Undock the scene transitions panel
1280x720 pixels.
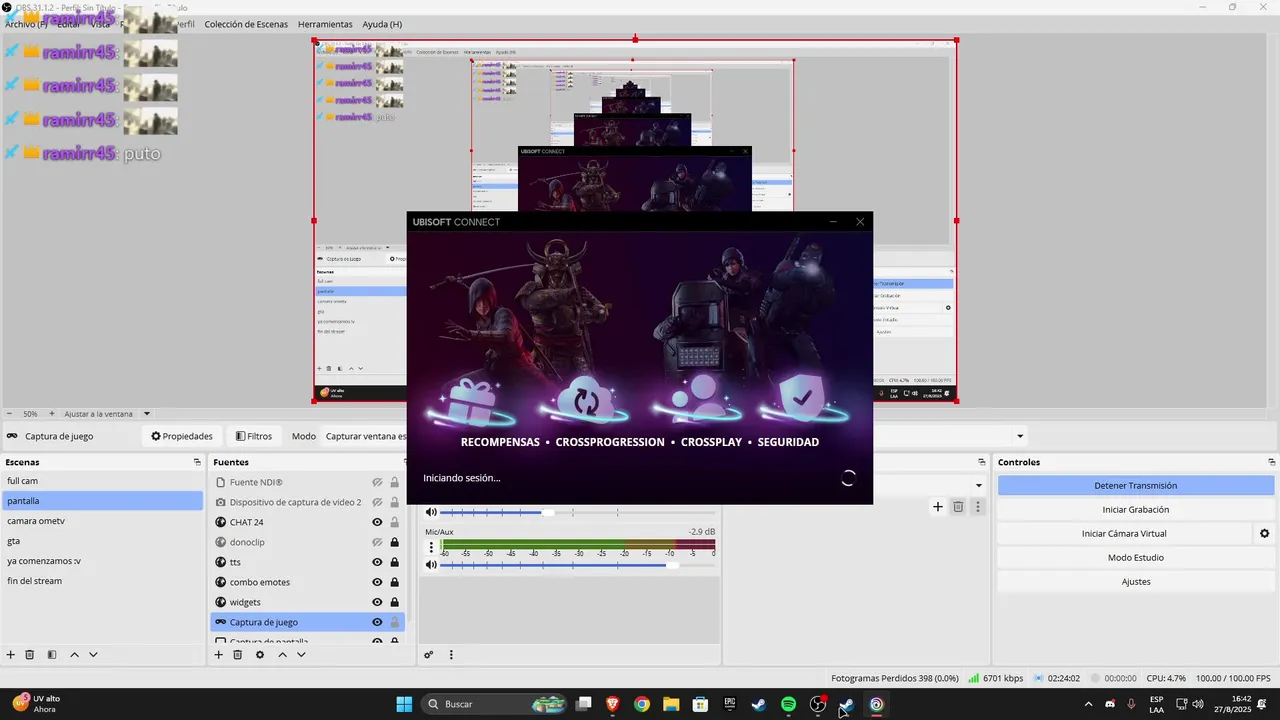(x=982, y=462)
